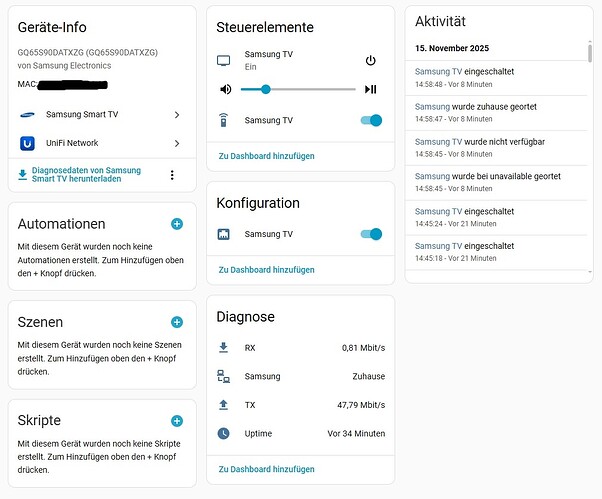The image size is (602, 499).
Task: Click the volume speaker icon
Action: point(225,89)
